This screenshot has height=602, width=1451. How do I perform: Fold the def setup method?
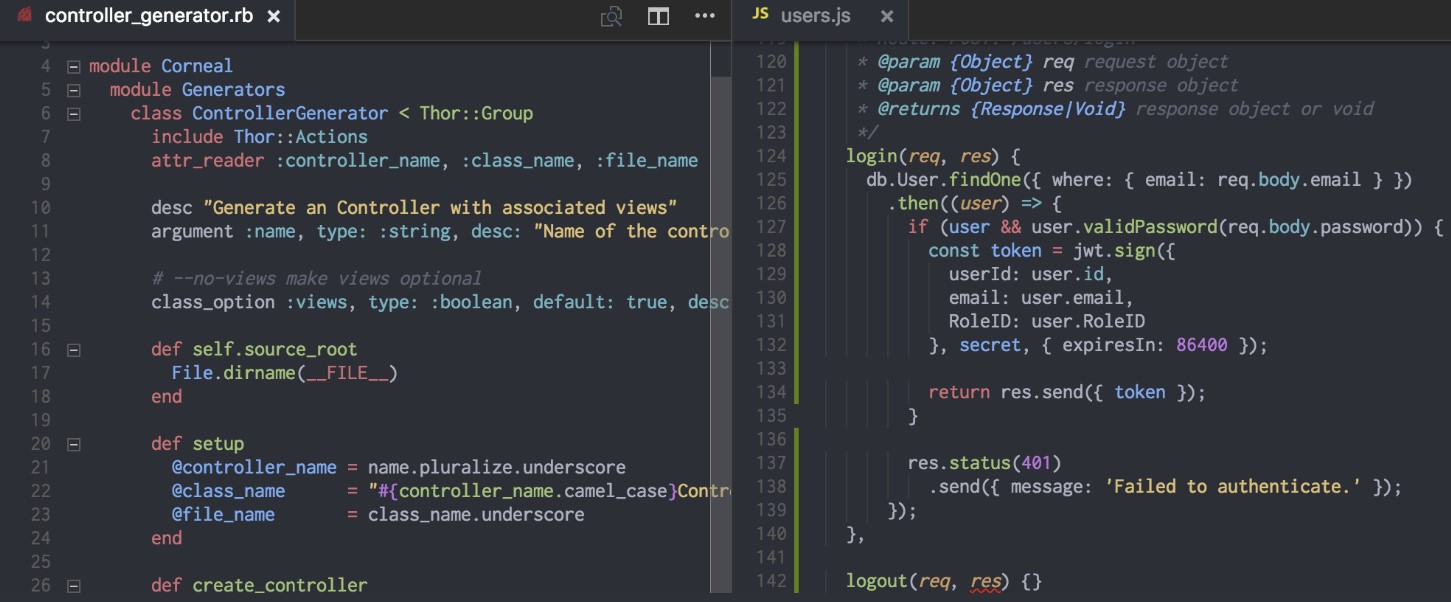point(73,444)
